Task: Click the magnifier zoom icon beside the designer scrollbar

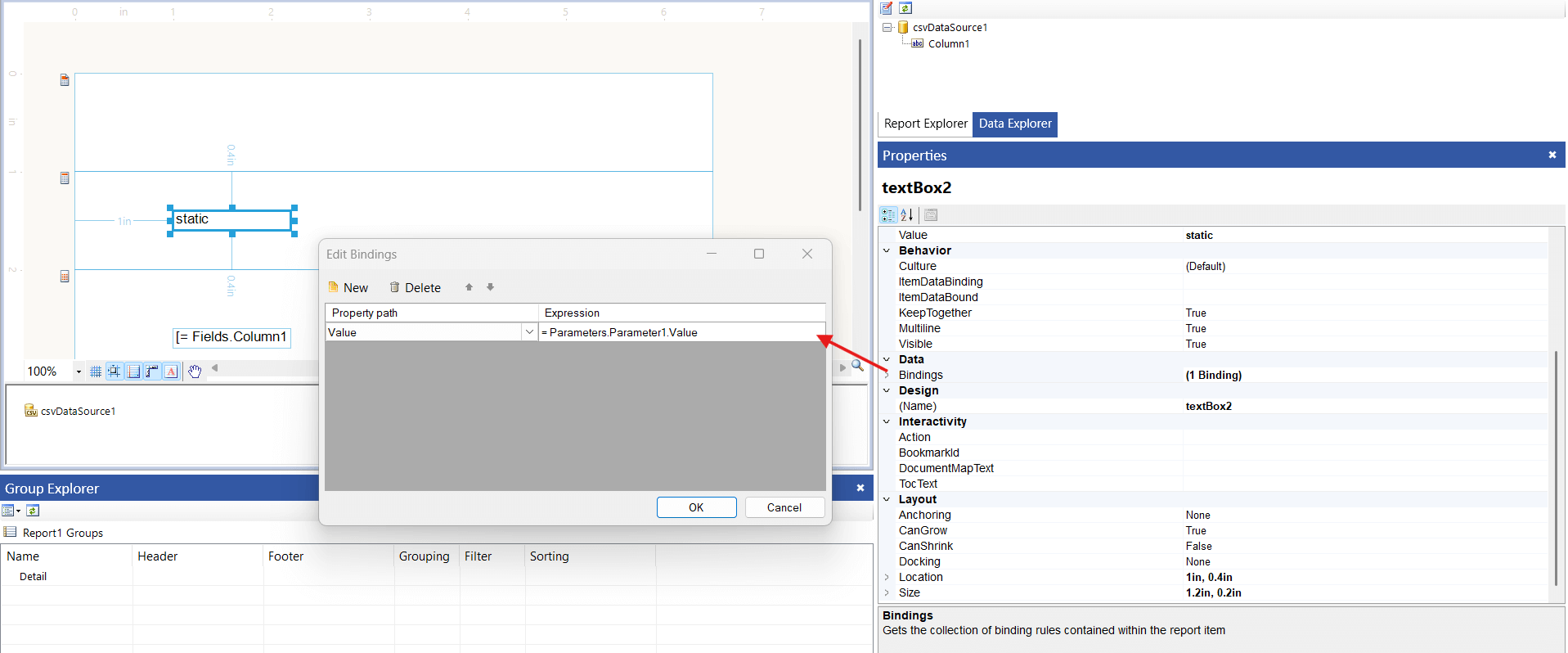Action: (x=857, y=366)
